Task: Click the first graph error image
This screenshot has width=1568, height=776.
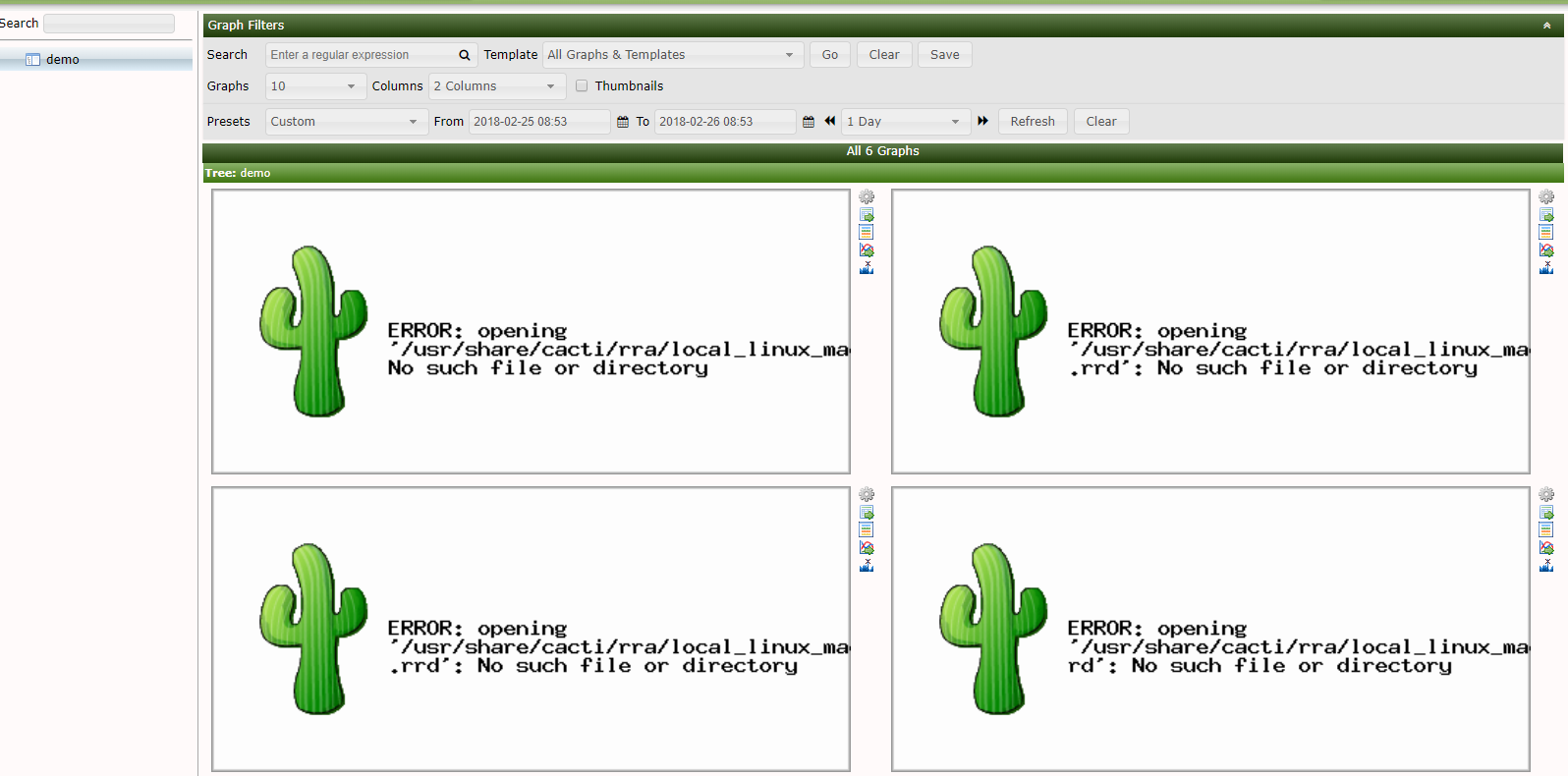Action: 531,331
